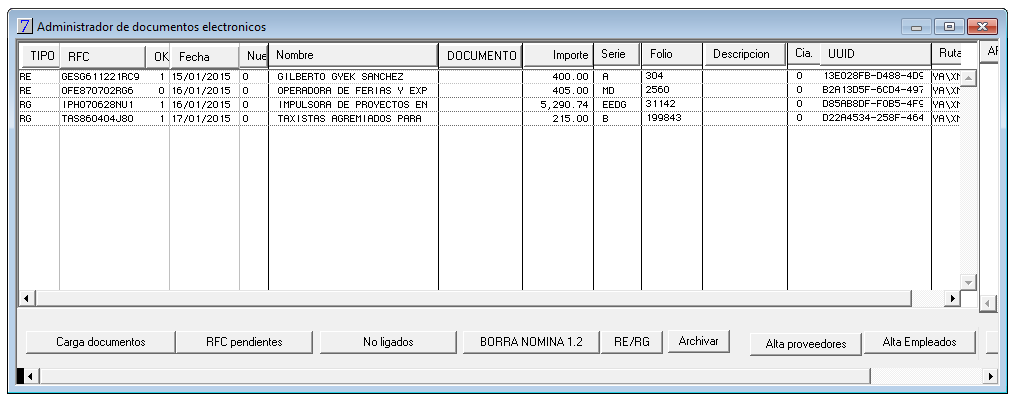1017x404 pixels.
Task: Click folio cell 304
Action: pos(654,75)
